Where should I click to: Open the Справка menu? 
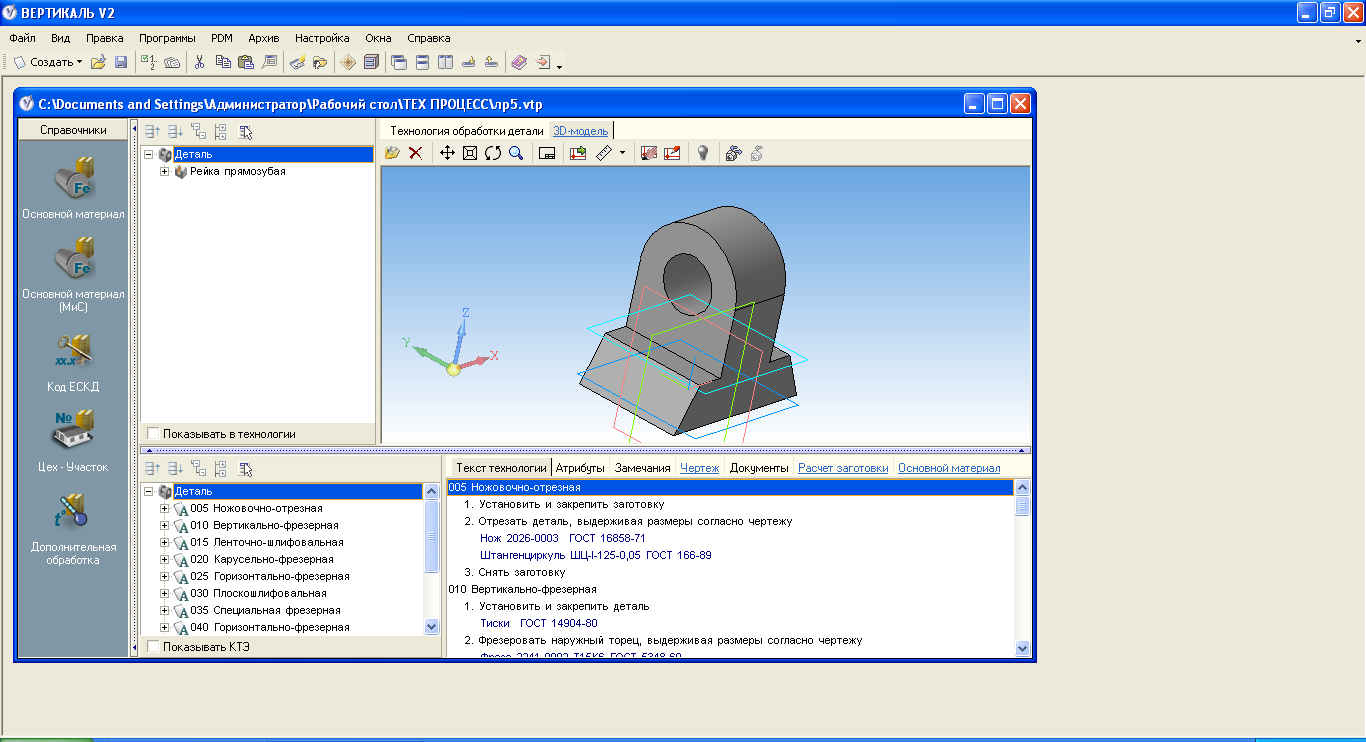click(x=429, y=38)
